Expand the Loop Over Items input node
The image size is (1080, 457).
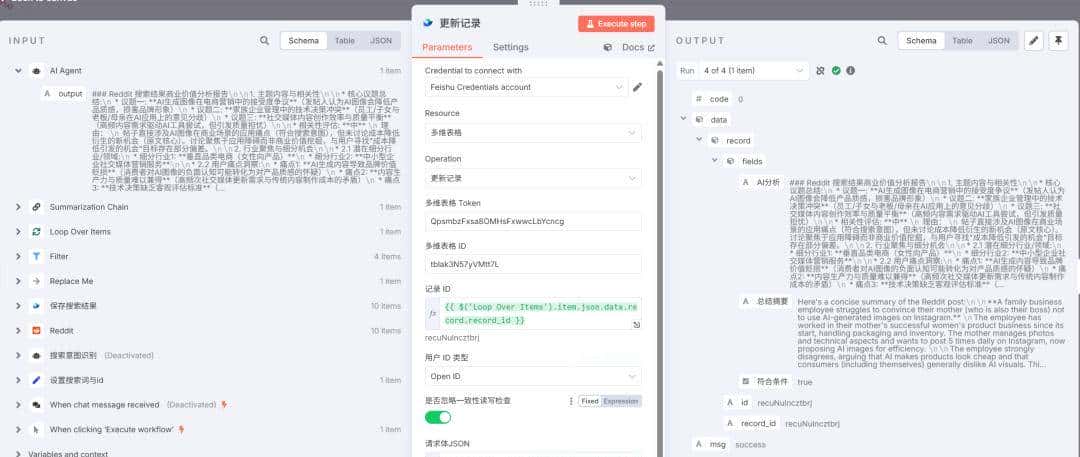[x=17, y=232]
